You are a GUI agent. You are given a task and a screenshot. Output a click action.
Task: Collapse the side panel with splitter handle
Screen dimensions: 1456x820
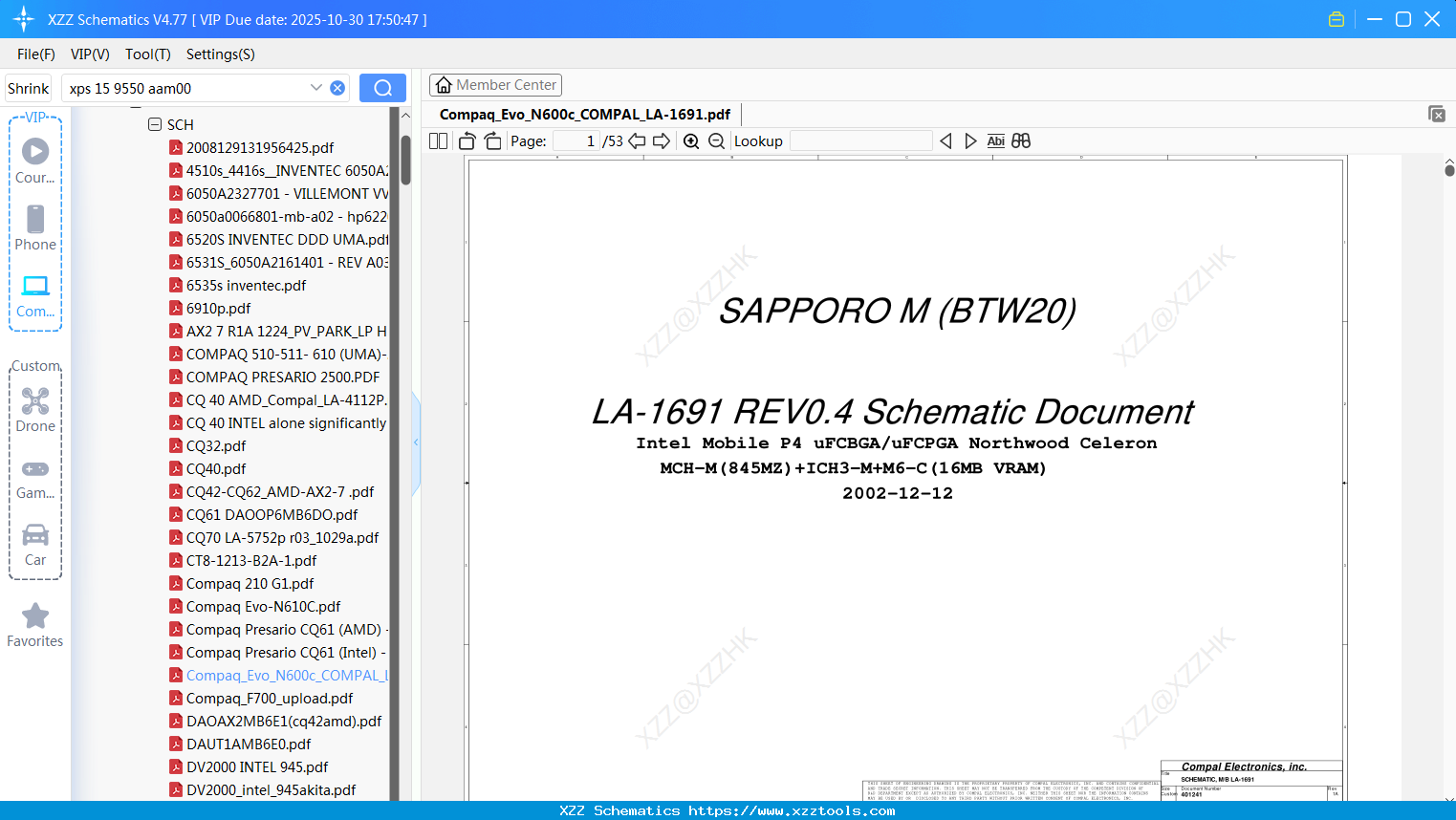(416, 442)
